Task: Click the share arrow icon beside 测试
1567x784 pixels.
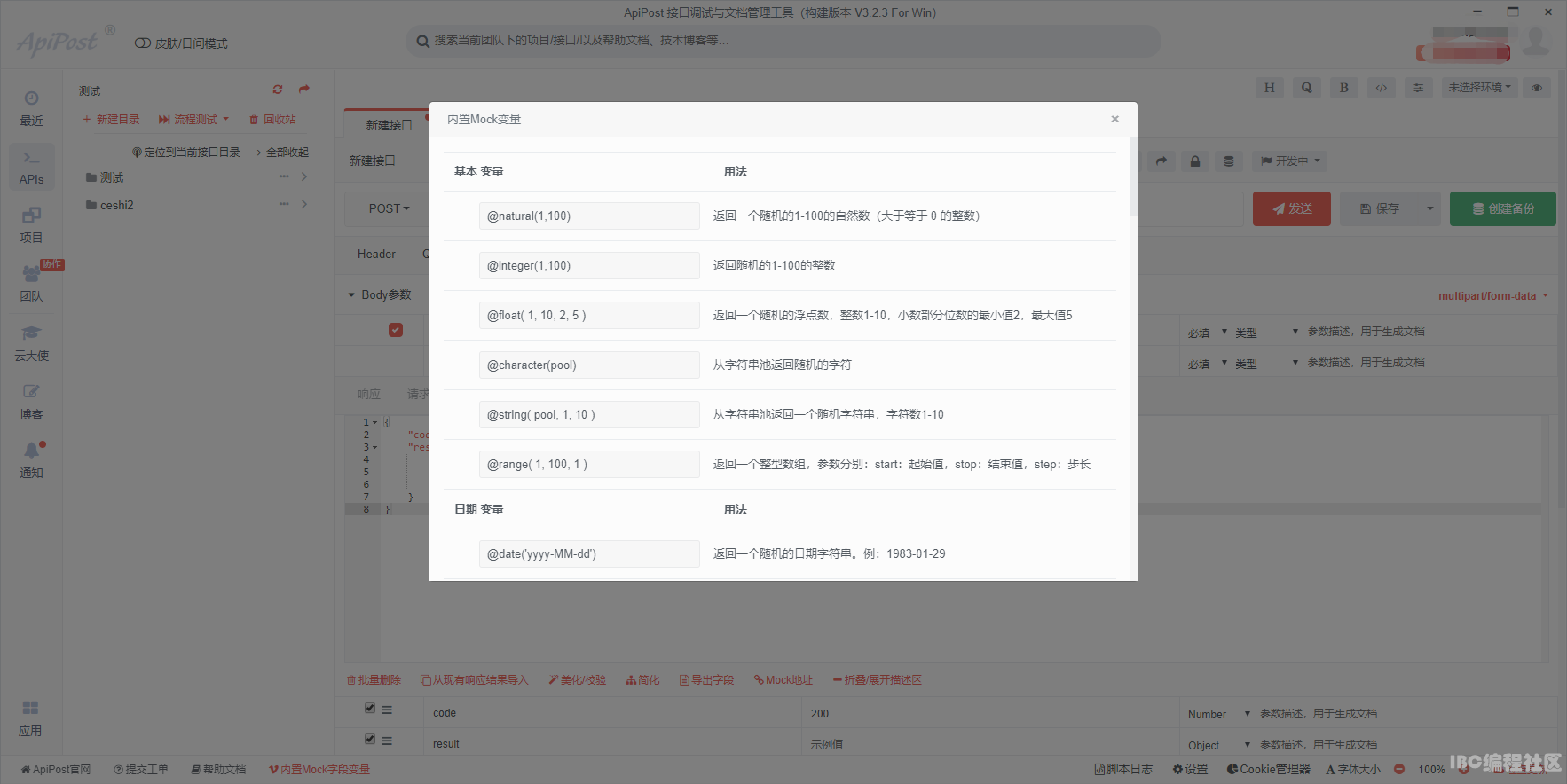Action: pyautogui.click(x=304, y=90)
